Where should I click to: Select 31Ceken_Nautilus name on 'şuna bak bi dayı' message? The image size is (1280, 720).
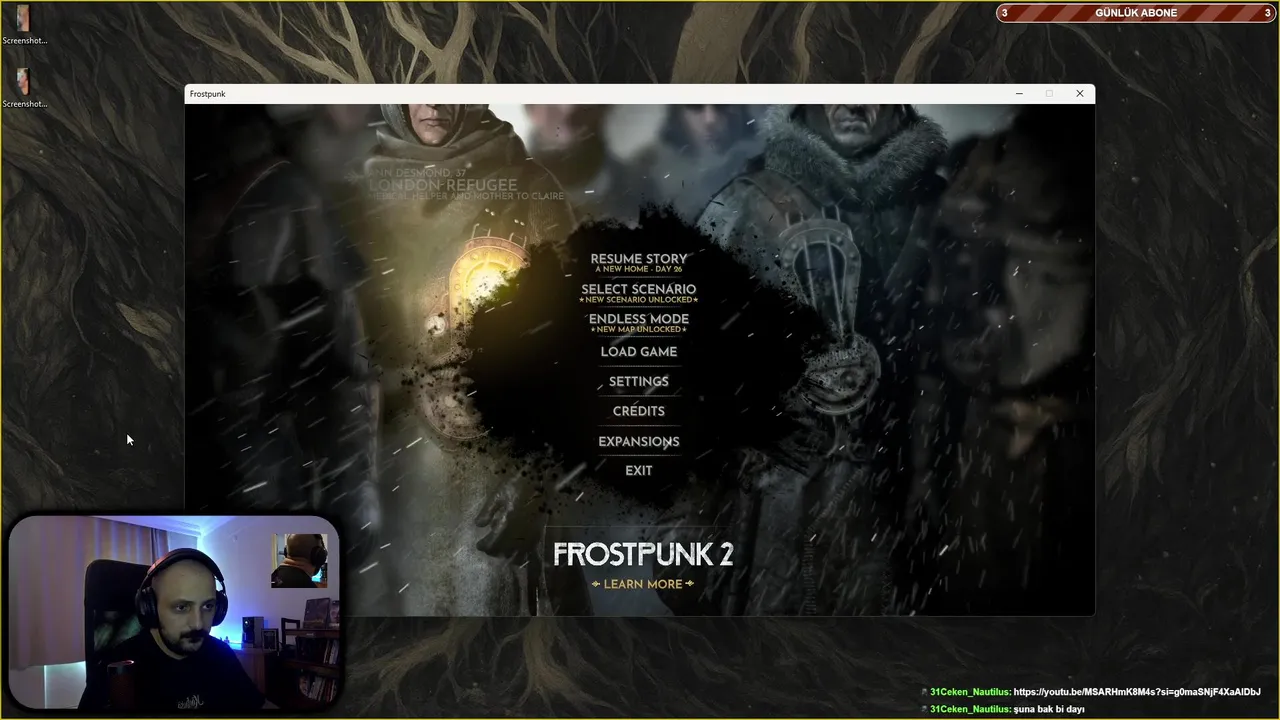pyautogui.click(x=969, y=709)
